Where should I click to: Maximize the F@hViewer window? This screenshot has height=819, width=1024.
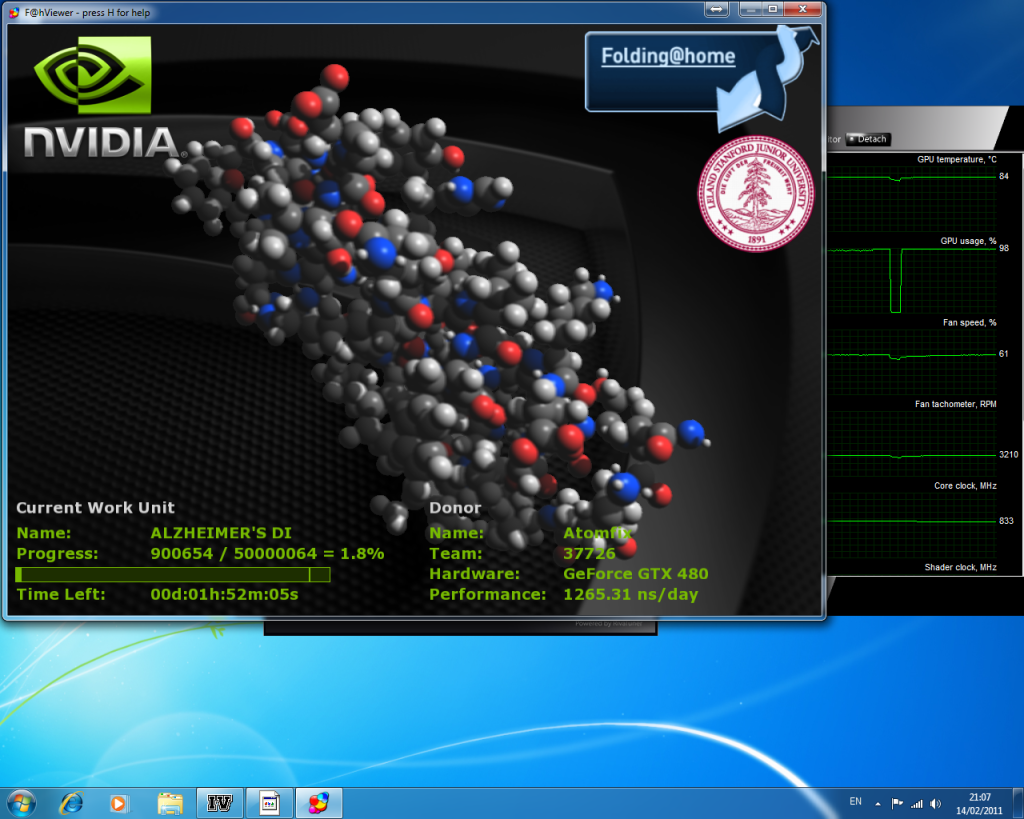773,9
